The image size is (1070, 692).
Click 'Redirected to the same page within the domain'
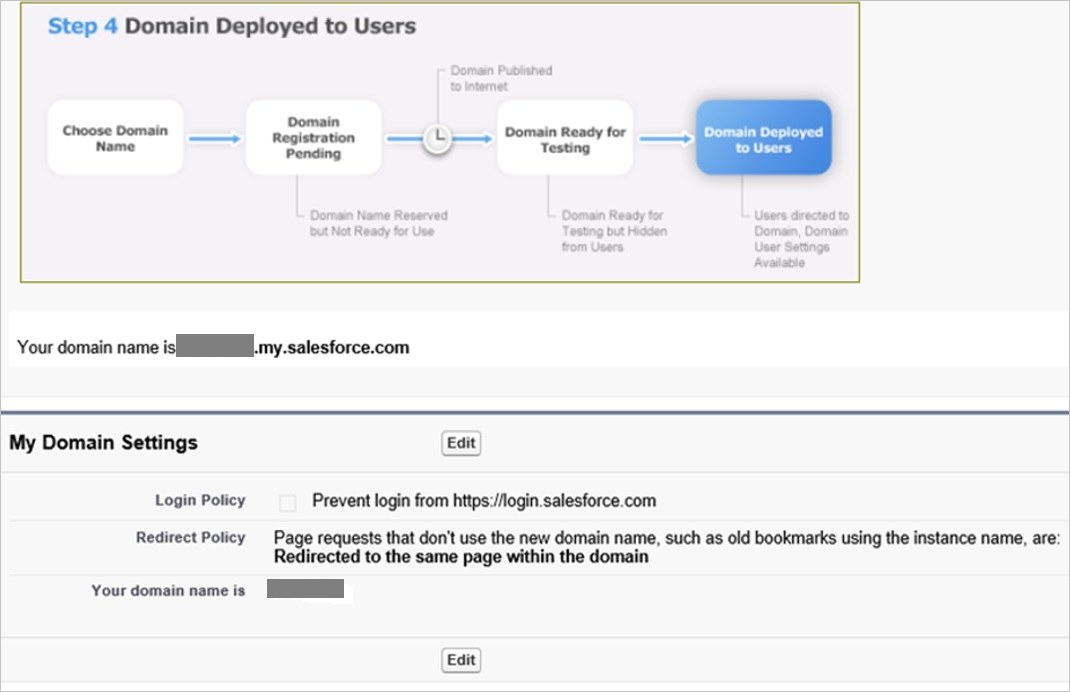point(461,557)
